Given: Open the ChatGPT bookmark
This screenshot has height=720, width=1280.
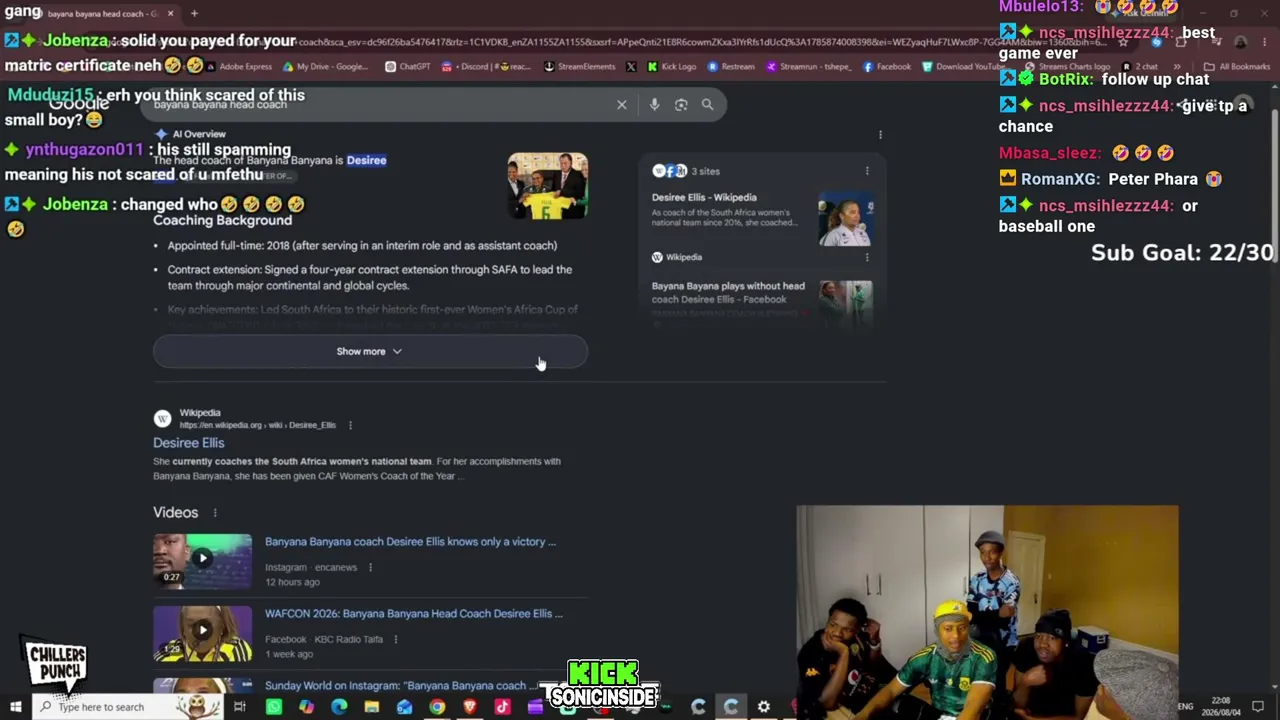Looking at the screenshot, I should tap(407, 67).
